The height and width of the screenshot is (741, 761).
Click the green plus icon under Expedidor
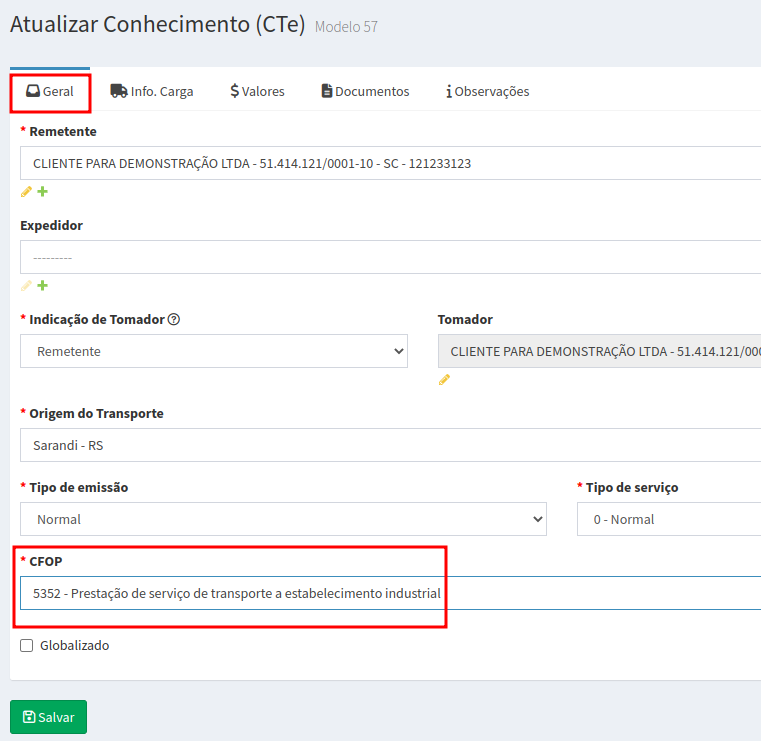(x=43, y=286)
